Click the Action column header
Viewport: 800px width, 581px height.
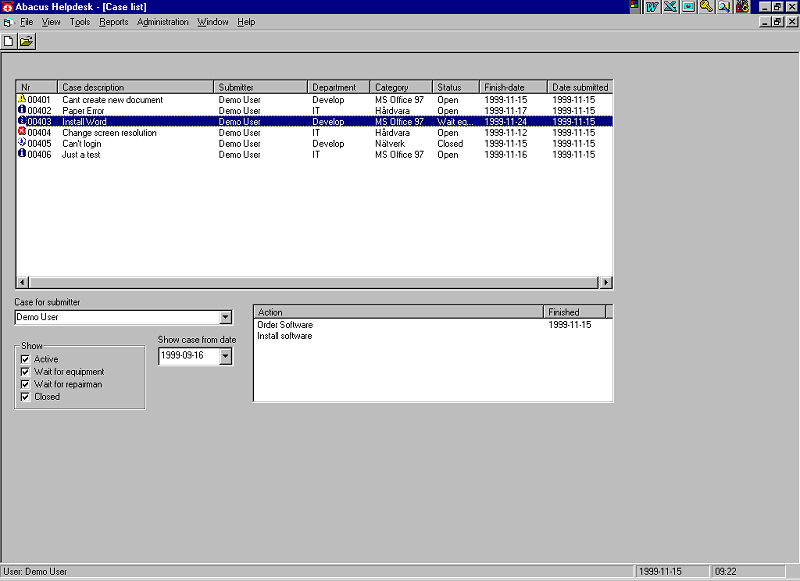pos(398,312)
